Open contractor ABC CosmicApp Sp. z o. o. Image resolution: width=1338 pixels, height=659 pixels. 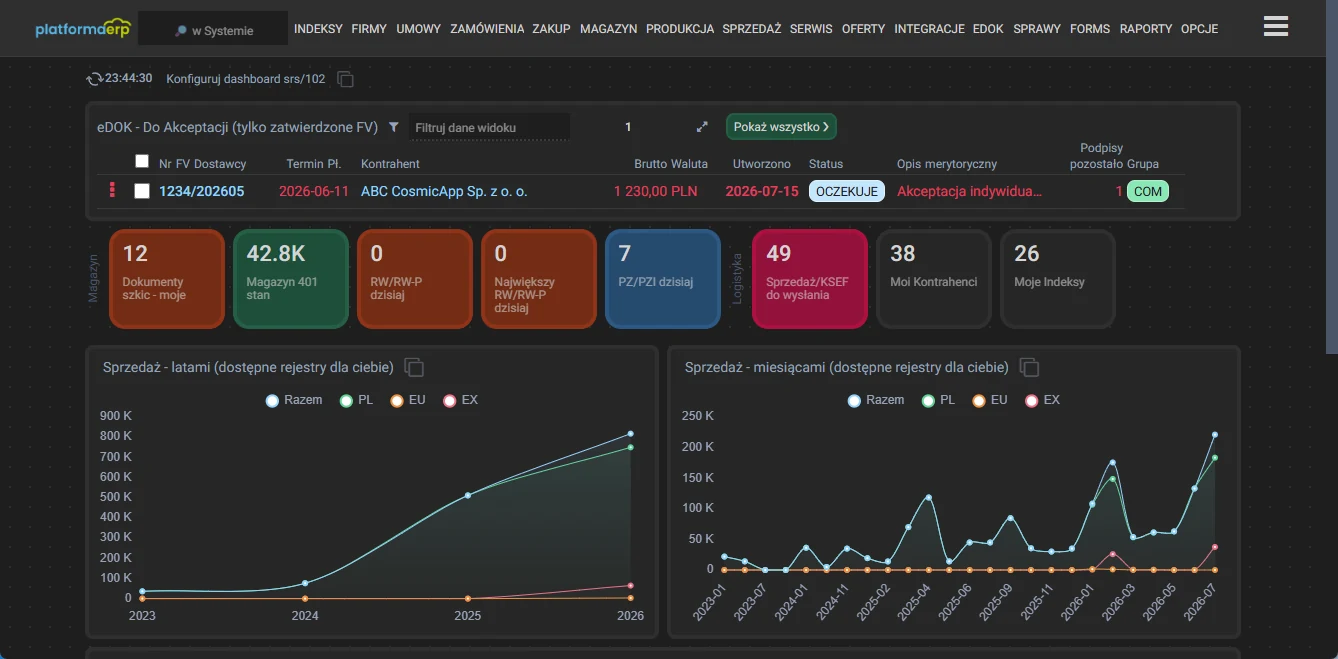pyautogui.click(x=444, y=191)
